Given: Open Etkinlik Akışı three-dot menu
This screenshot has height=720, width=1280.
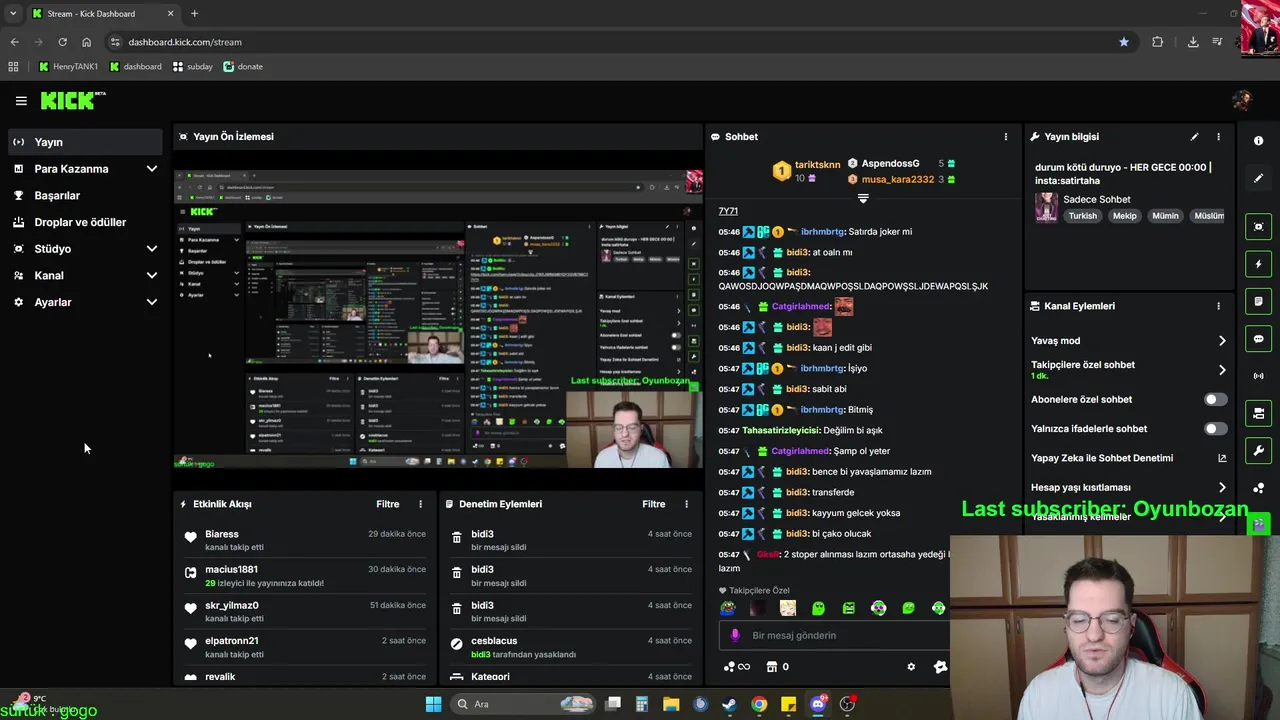Looking at the screenshot, I should pyautogui.click(x=420, y=504).
